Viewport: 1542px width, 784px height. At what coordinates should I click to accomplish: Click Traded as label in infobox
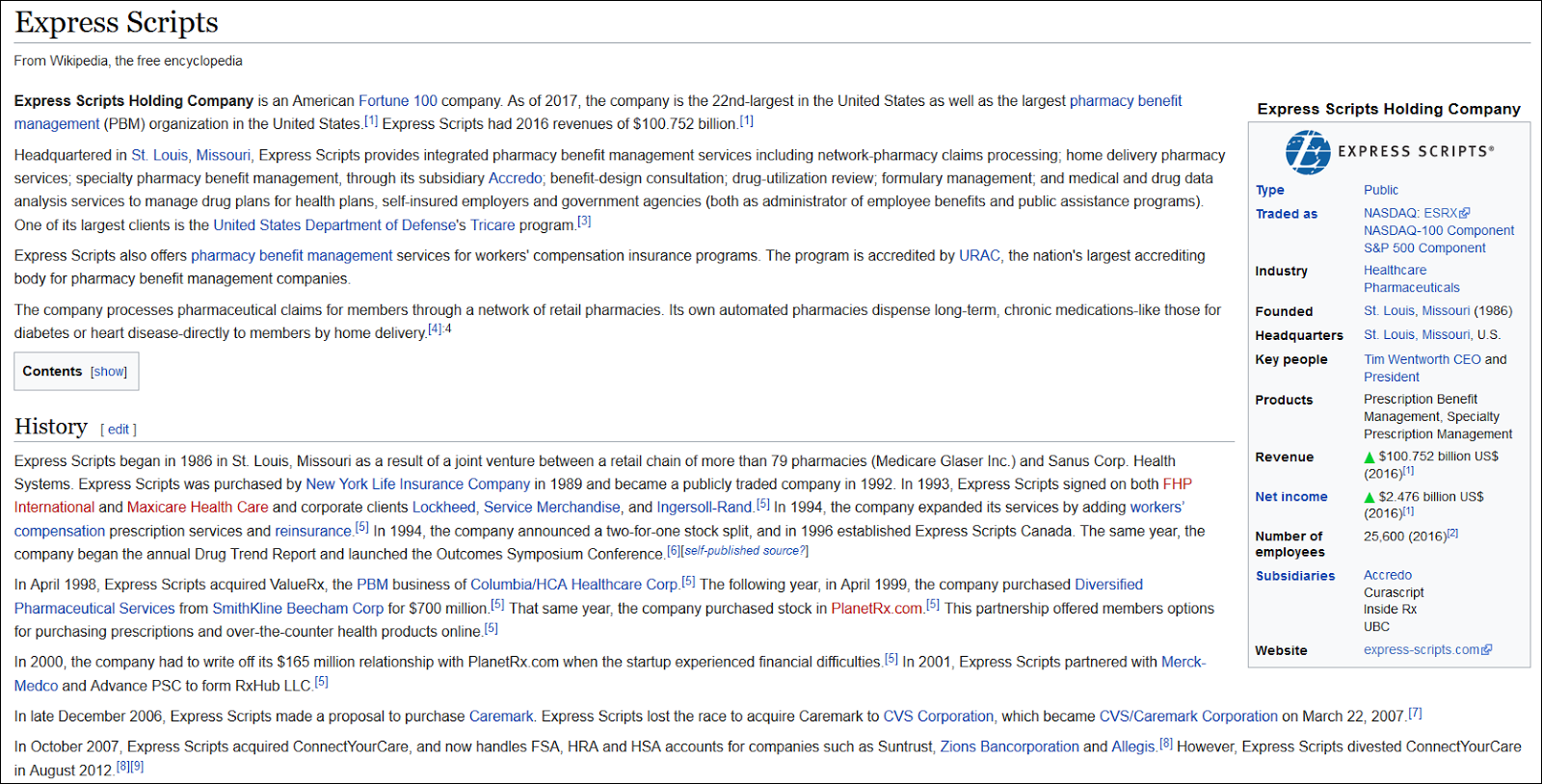point(1287,214)
